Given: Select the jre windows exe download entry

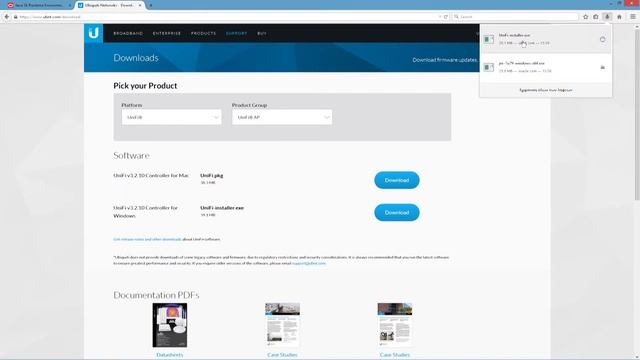Looking at the screenshot, I should click(x=546, y=67).
